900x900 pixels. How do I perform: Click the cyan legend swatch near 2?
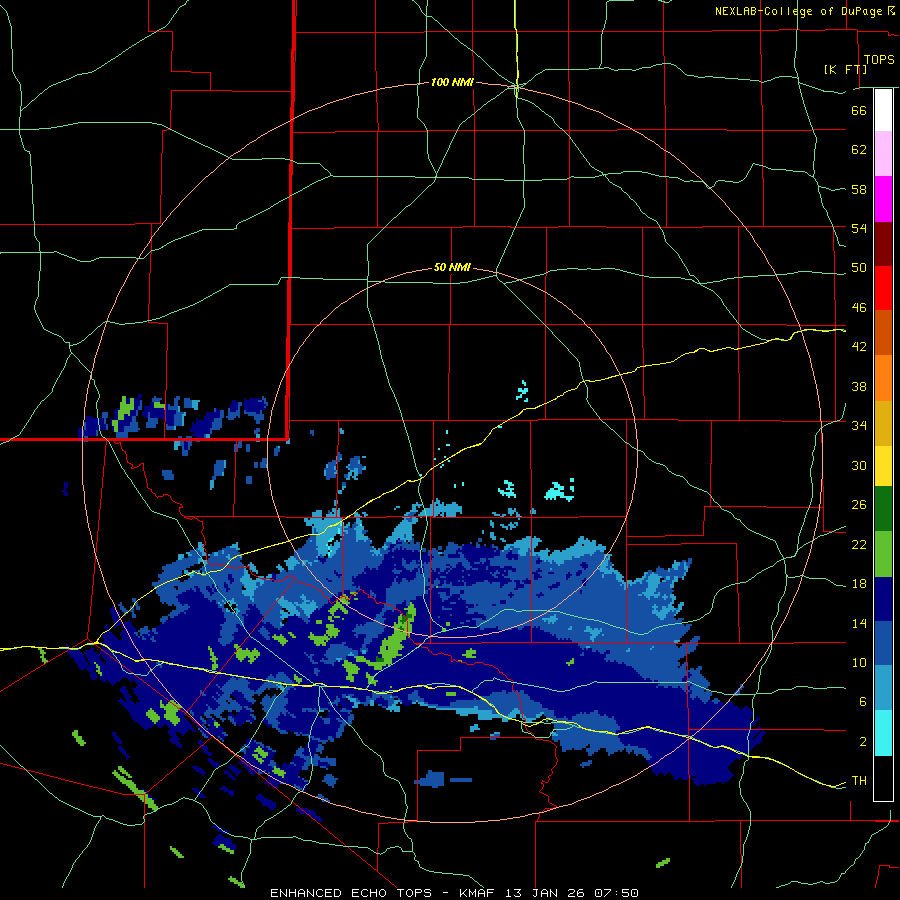point(883,734)
